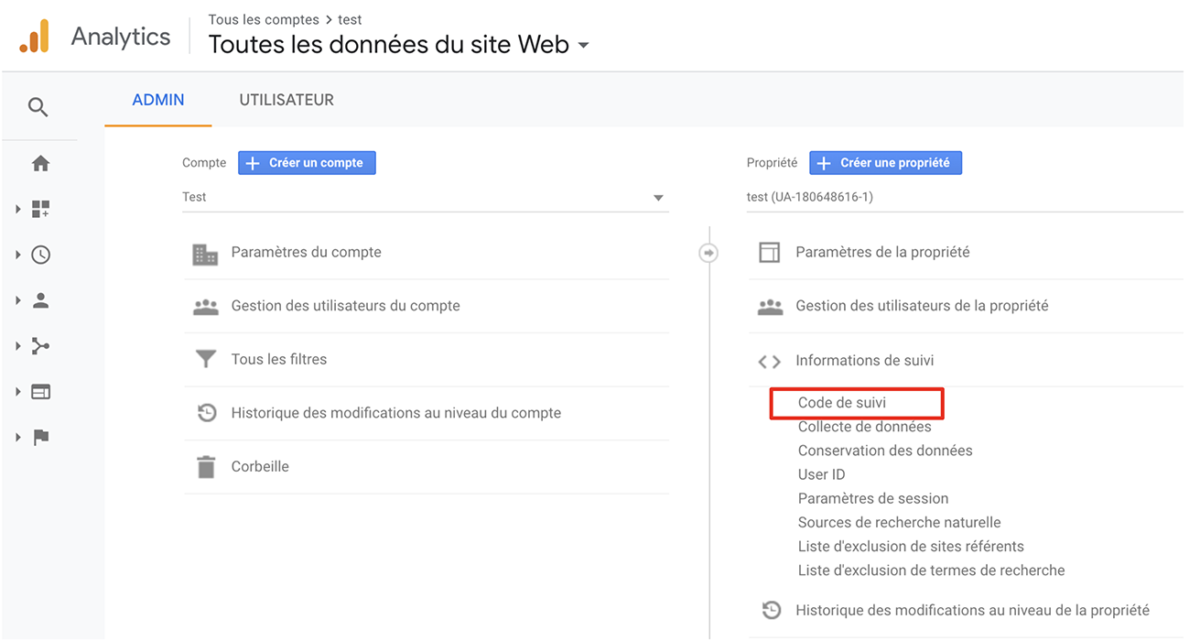Click the 'Analytics' title text
Screen dimensions: 1200x641
pos(121,37)
